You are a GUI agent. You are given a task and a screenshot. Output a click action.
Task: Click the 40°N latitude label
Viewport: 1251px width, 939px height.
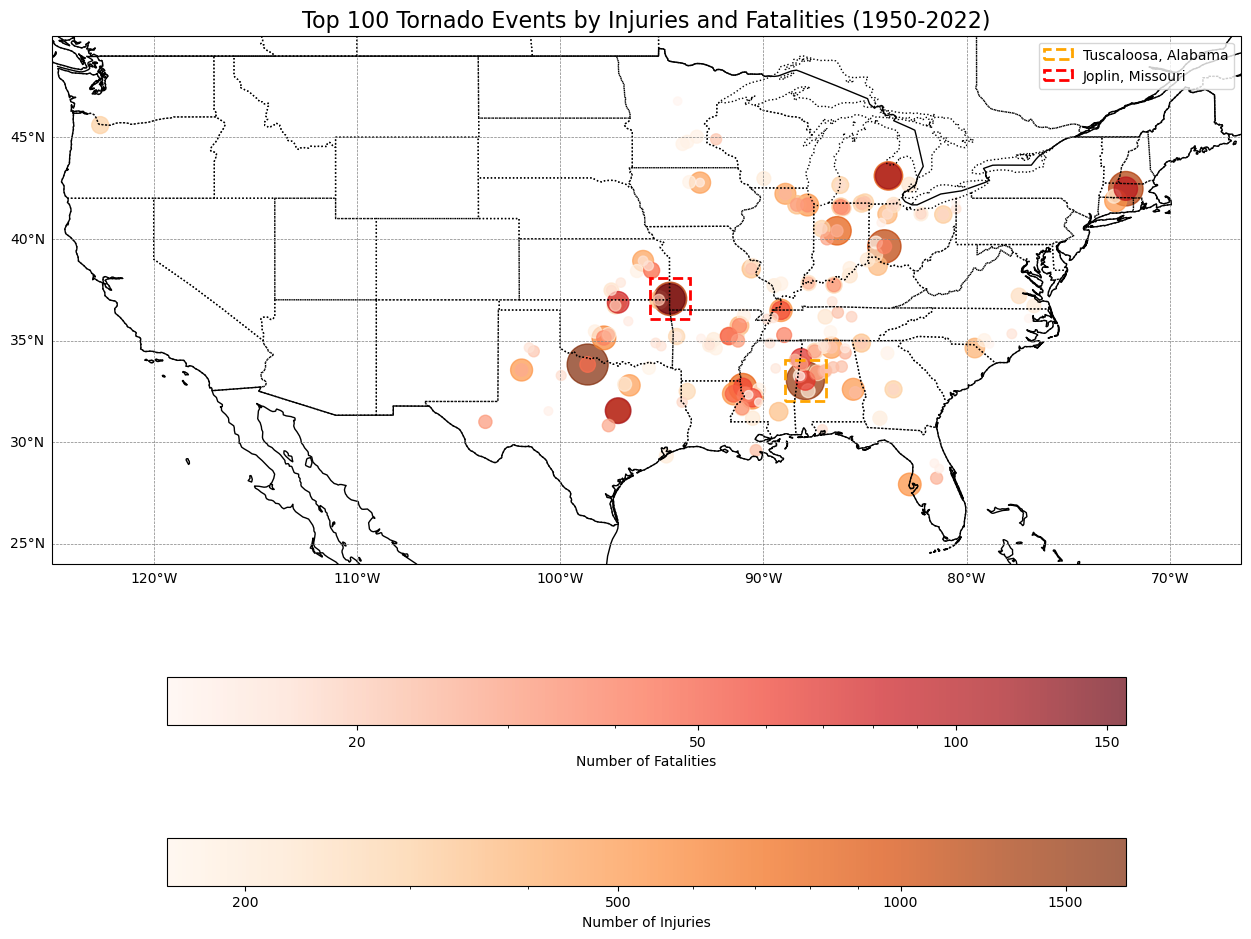pyautogui.click(x=28, y=239)
